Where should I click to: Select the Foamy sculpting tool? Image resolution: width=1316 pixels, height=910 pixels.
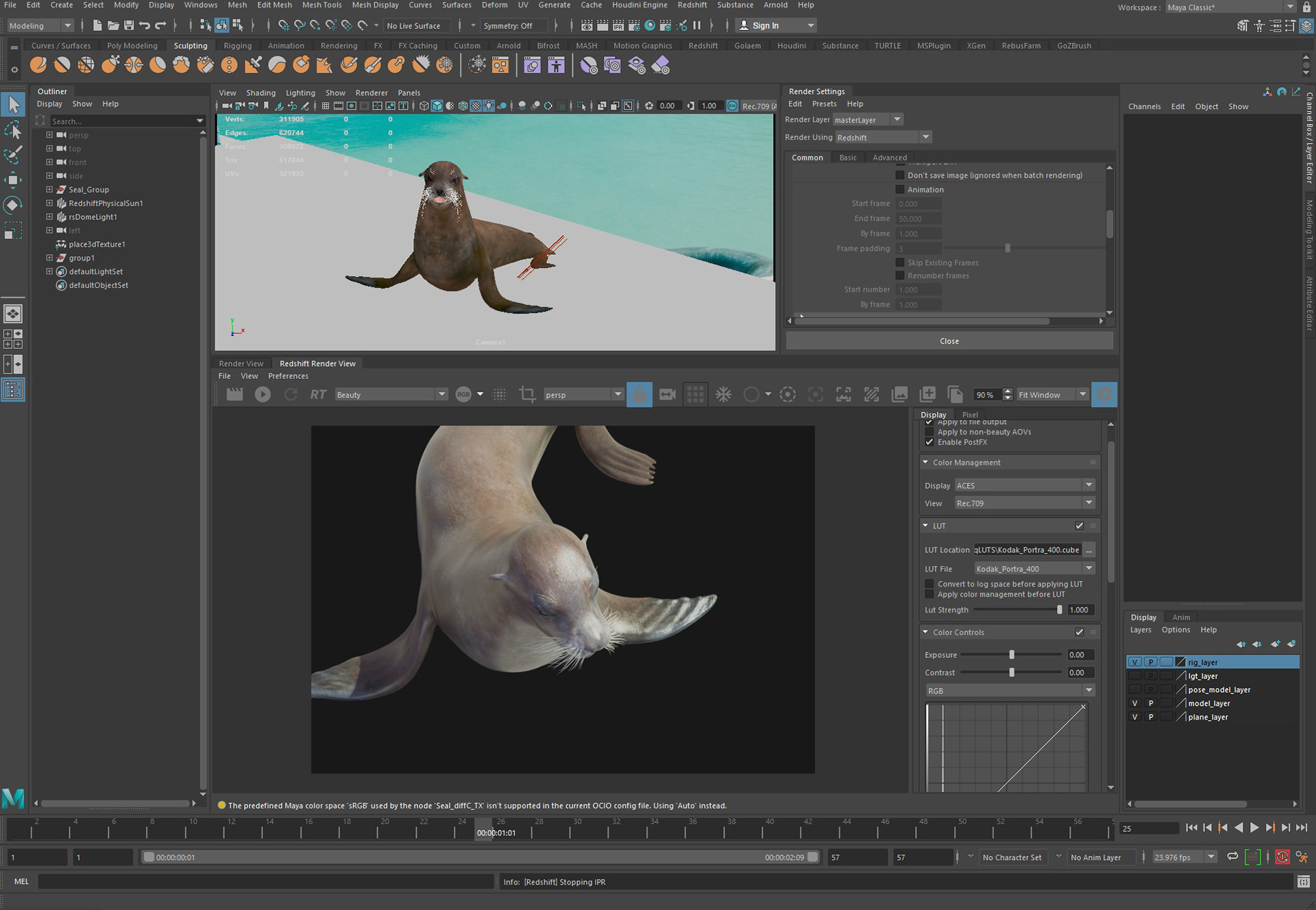(x=182, y=65)
